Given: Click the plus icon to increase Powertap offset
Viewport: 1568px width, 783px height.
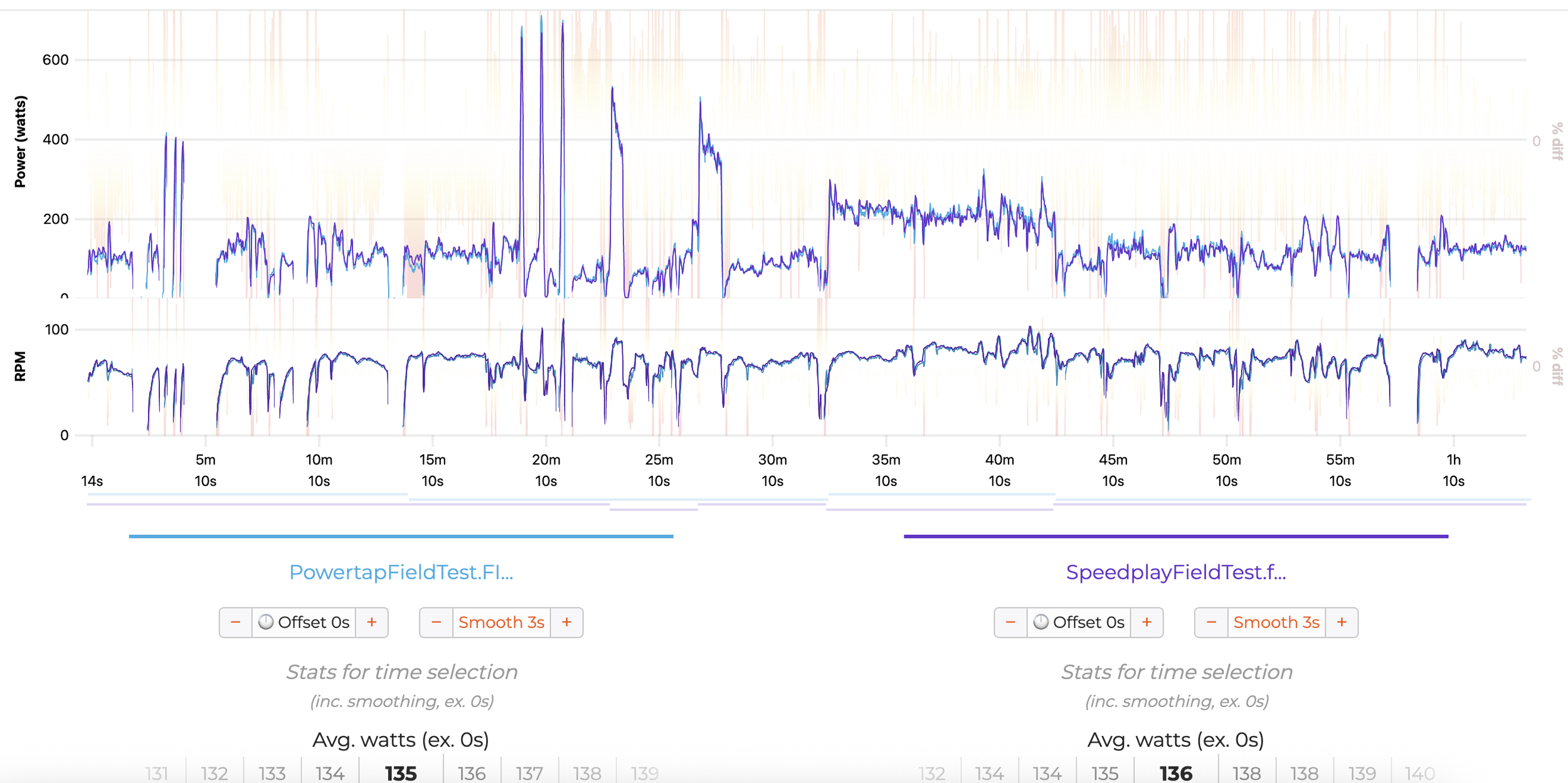Looking at the screenshot, I should 371,622.
